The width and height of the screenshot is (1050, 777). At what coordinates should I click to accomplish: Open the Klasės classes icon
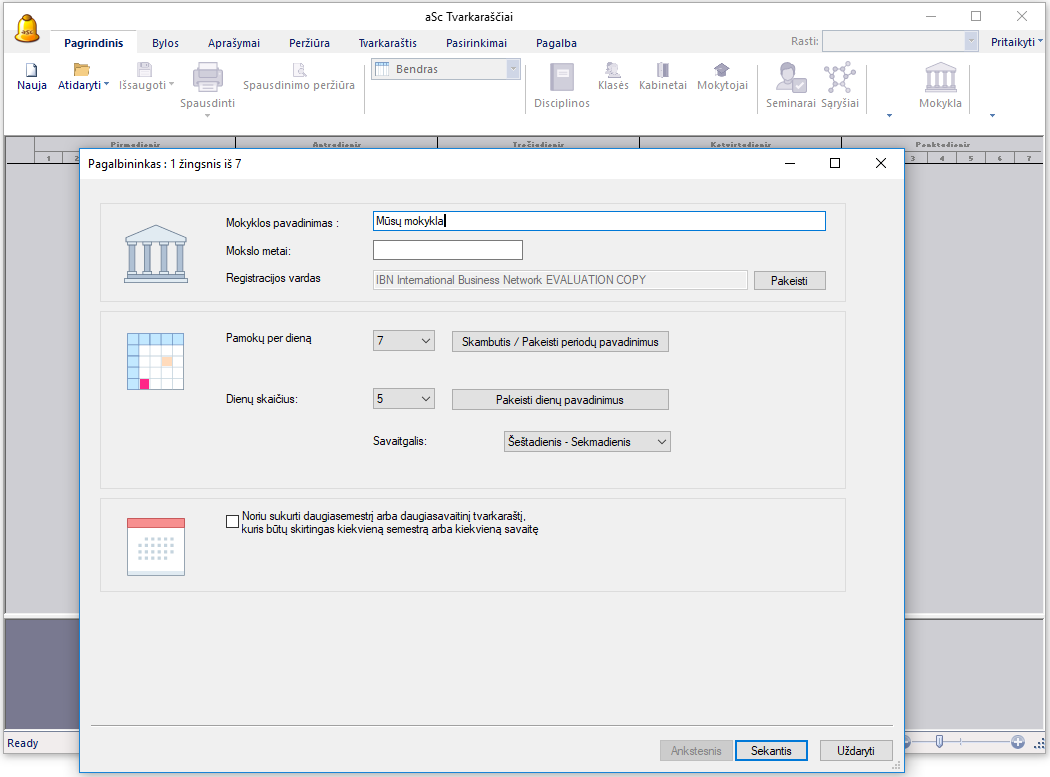pyautogui.click(x=613, y=71)
